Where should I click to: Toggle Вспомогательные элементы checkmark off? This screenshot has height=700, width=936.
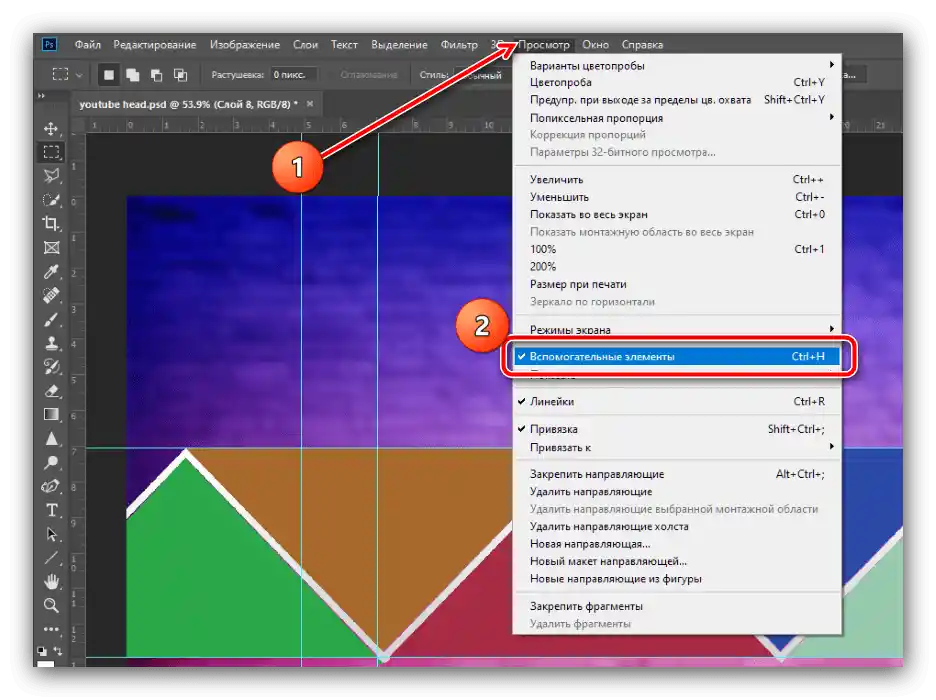(677, 356)
